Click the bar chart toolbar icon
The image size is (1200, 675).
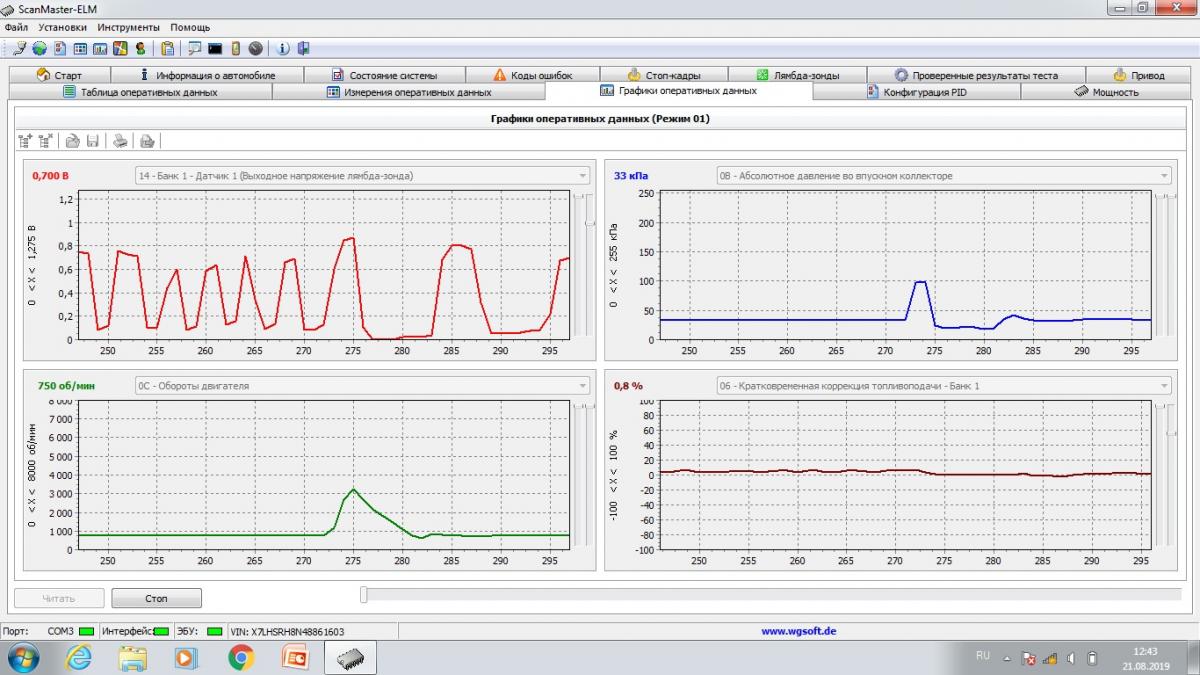click(x=100, y=48)
